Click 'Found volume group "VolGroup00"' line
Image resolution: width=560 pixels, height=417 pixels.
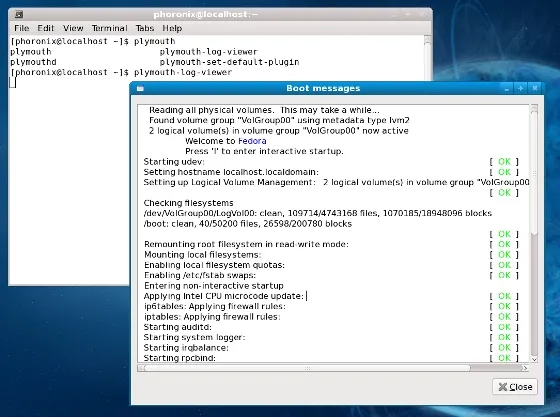(x=279, y=120)
